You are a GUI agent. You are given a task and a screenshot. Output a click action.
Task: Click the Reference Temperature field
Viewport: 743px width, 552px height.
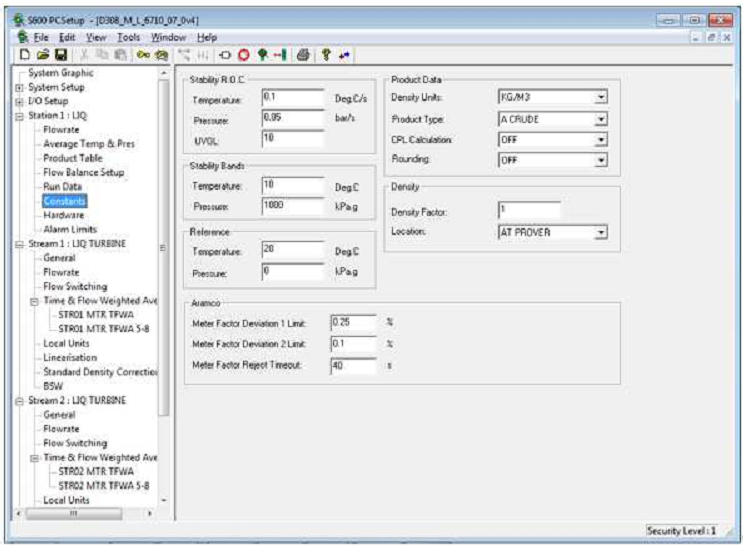(293, 250)
